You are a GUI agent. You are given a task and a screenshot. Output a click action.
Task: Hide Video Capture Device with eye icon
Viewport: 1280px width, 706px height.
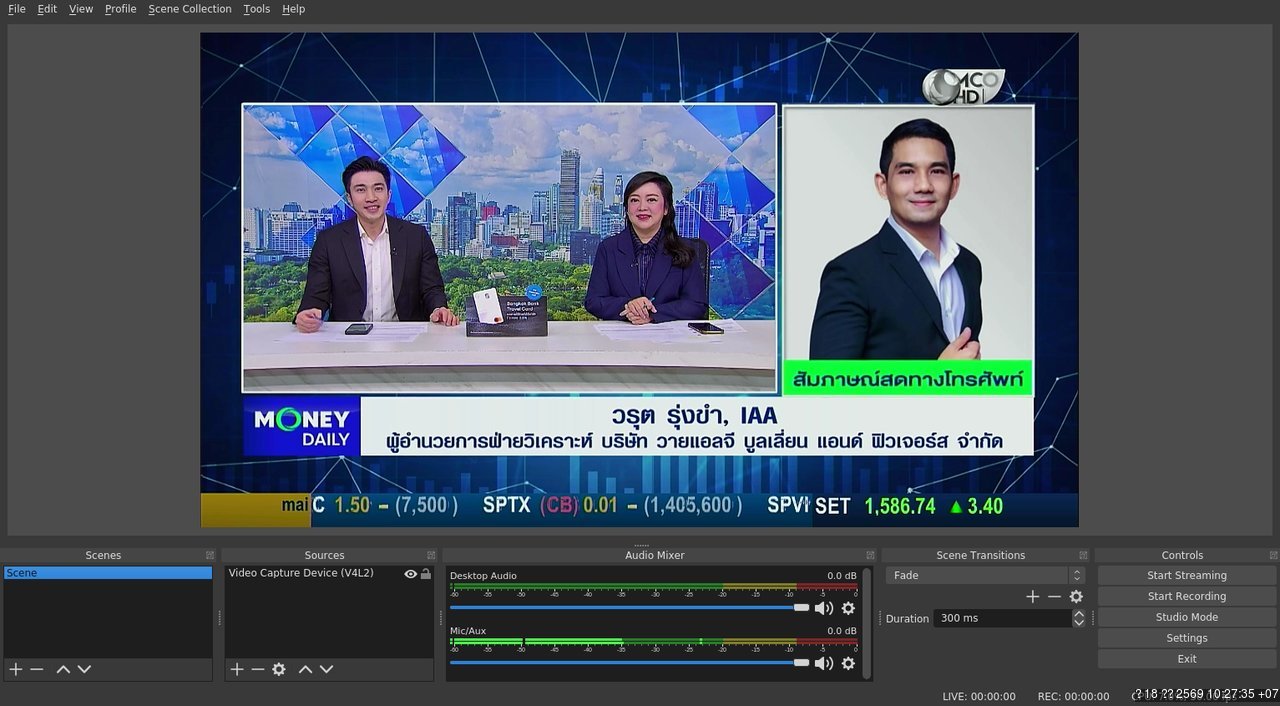pyautogui.click(x=410, y=574)
